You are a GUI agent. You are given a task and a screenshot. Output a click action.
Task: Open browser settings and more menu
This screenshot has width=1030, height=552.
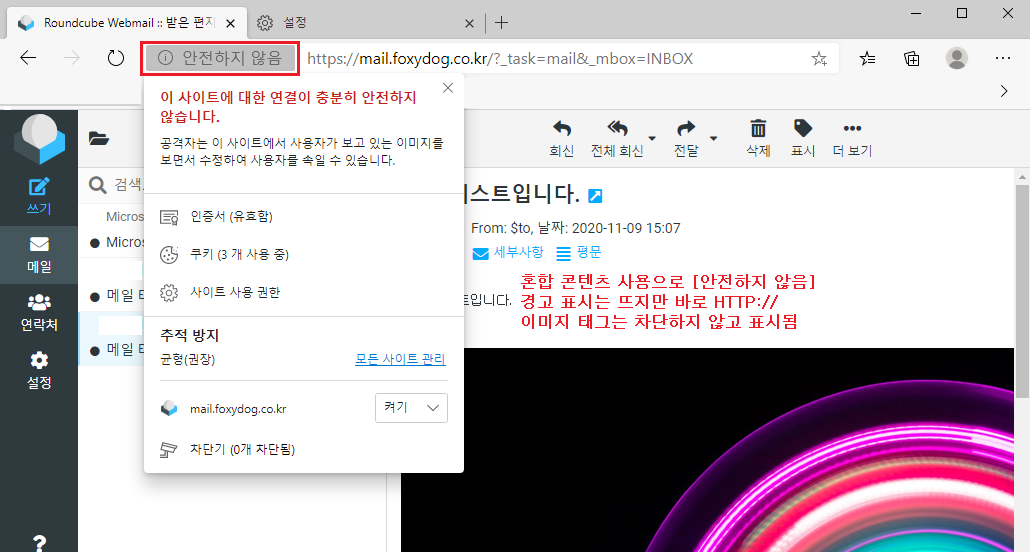click(x=1002, y=58)
